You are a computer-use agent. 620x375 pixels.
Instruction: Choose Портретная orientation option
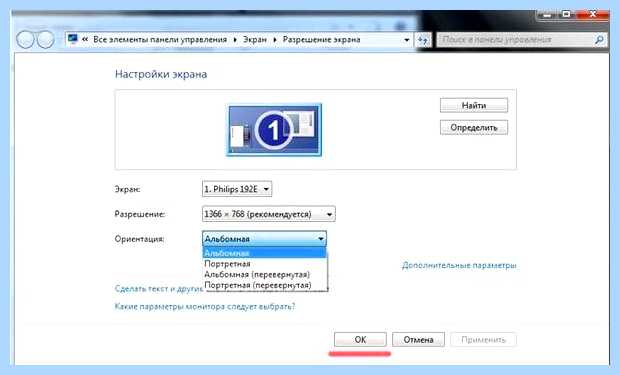coord(264,263)
